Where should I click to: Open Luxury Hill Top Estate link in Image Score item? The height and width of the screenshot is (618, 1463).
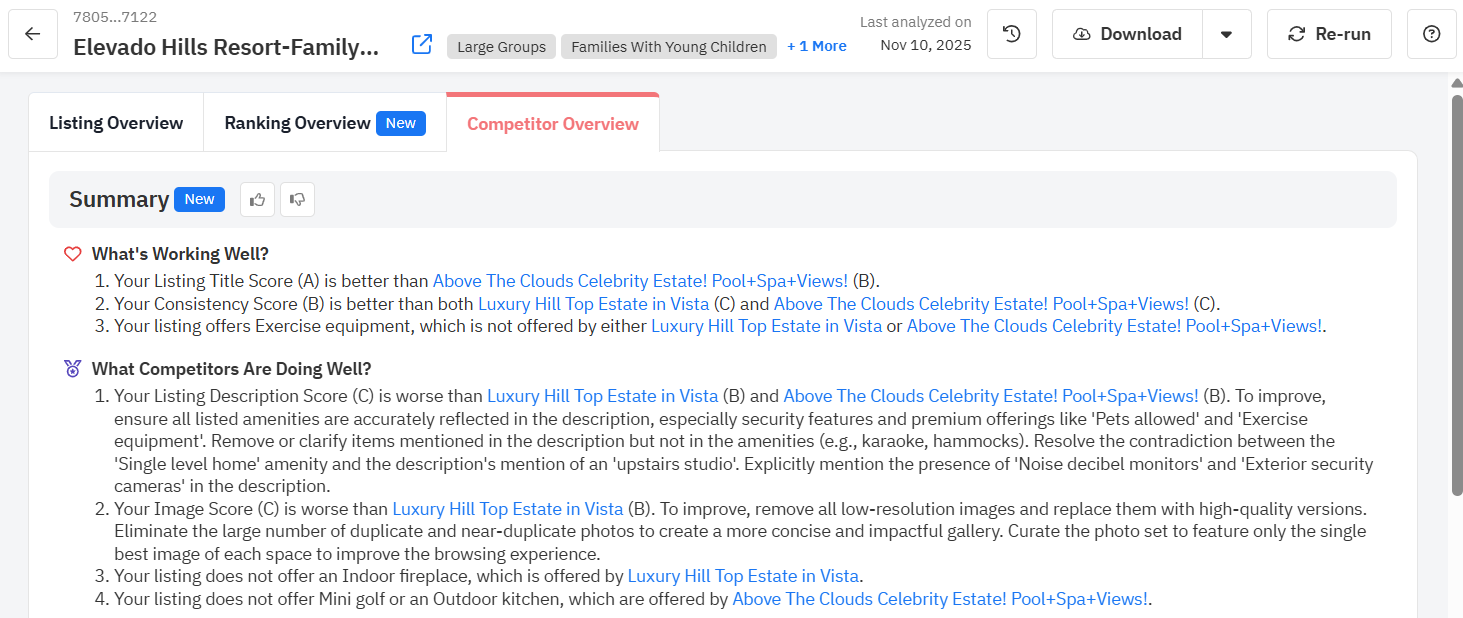click(x=507, y=509)
